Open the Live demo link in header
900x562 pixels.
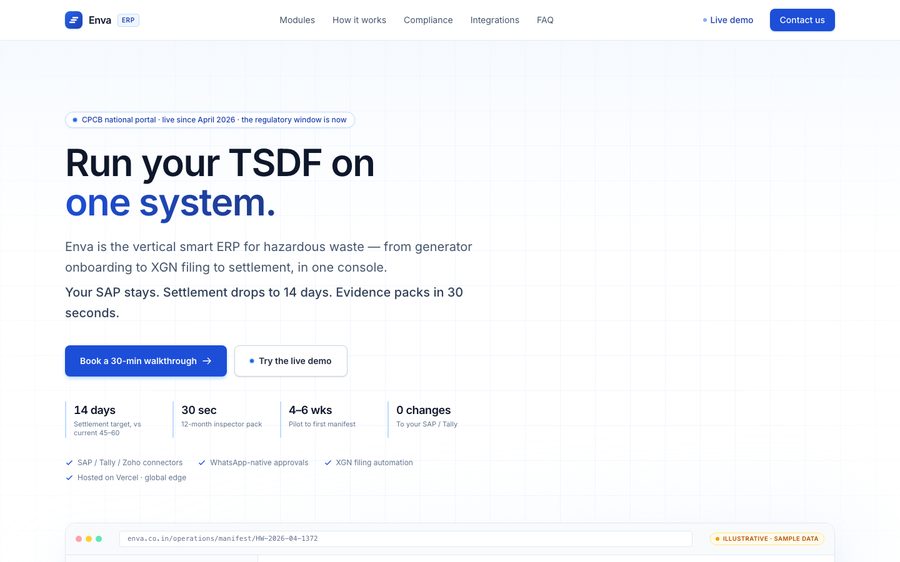point(728,20)
